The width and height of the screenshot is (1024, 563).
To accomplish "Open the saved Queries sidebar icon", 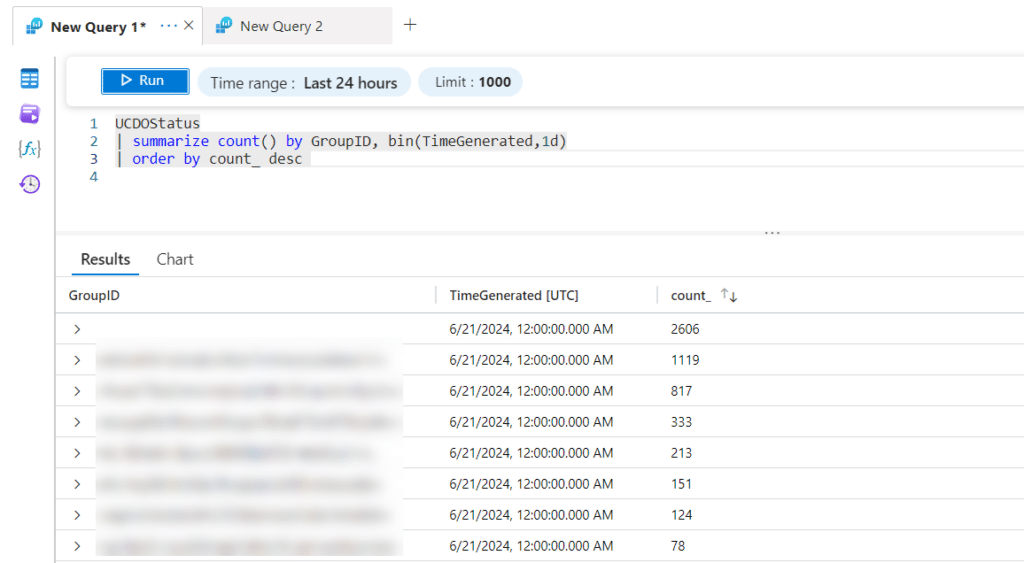I will click(x=29, y=114).
